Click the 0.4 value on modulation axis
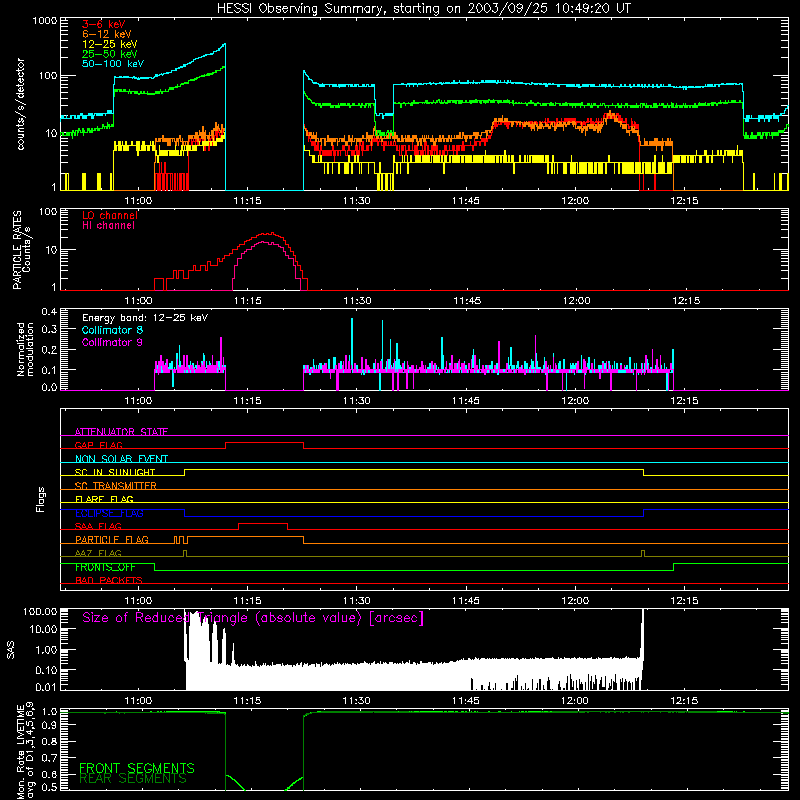 click(x=49, y=311)
